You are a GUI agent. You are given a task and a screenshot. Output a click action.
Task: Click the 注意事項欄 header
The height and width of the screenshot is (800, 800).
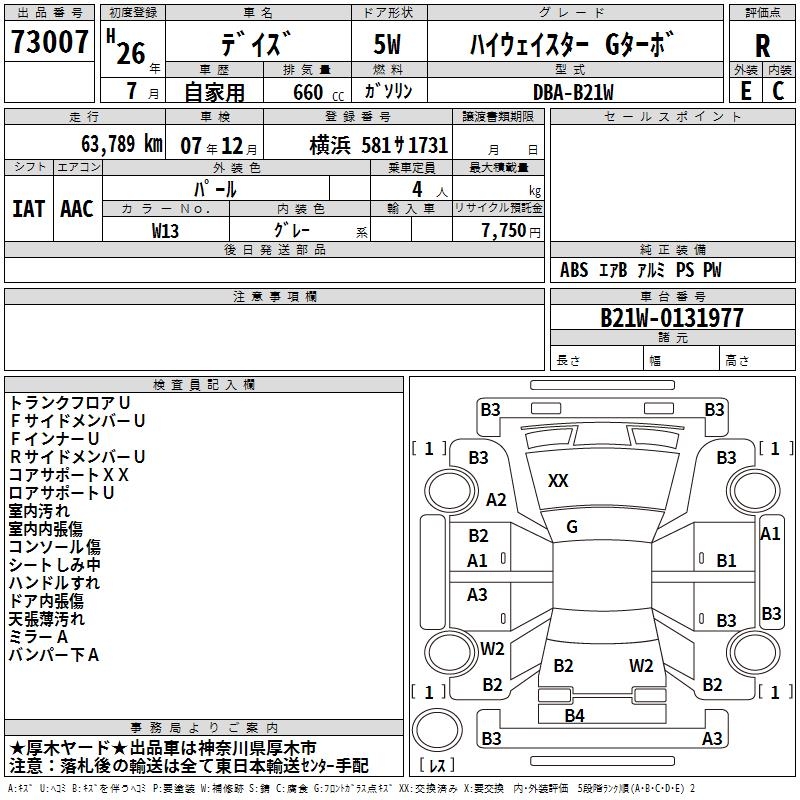coord(274,296)
